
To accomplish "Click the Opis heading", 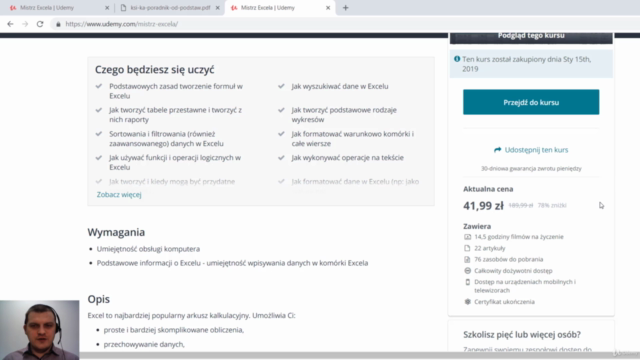I will [99, 299].
